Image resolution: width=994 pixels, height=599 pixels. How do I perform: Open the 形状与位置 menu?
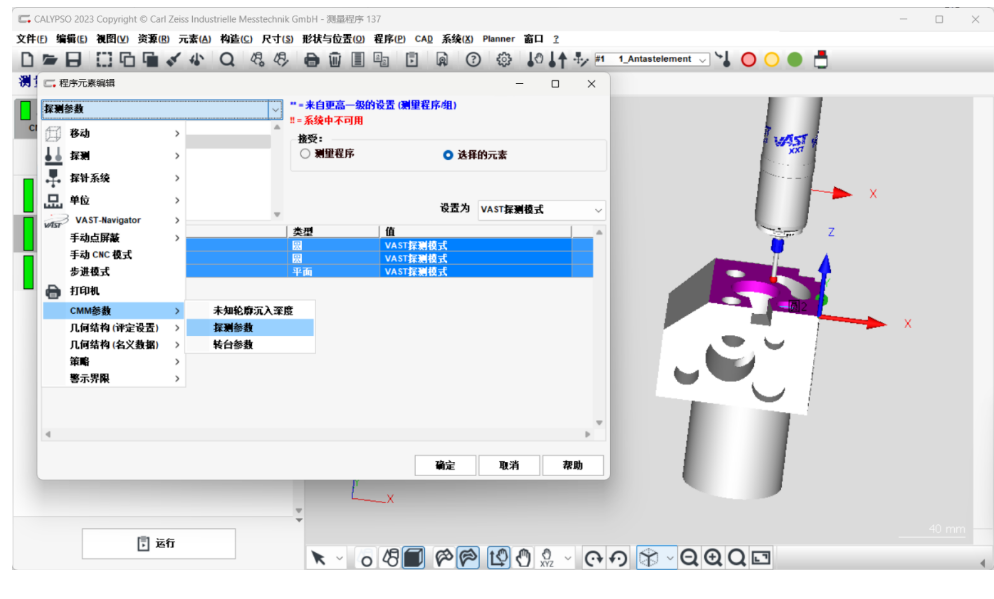pos(333,39)
